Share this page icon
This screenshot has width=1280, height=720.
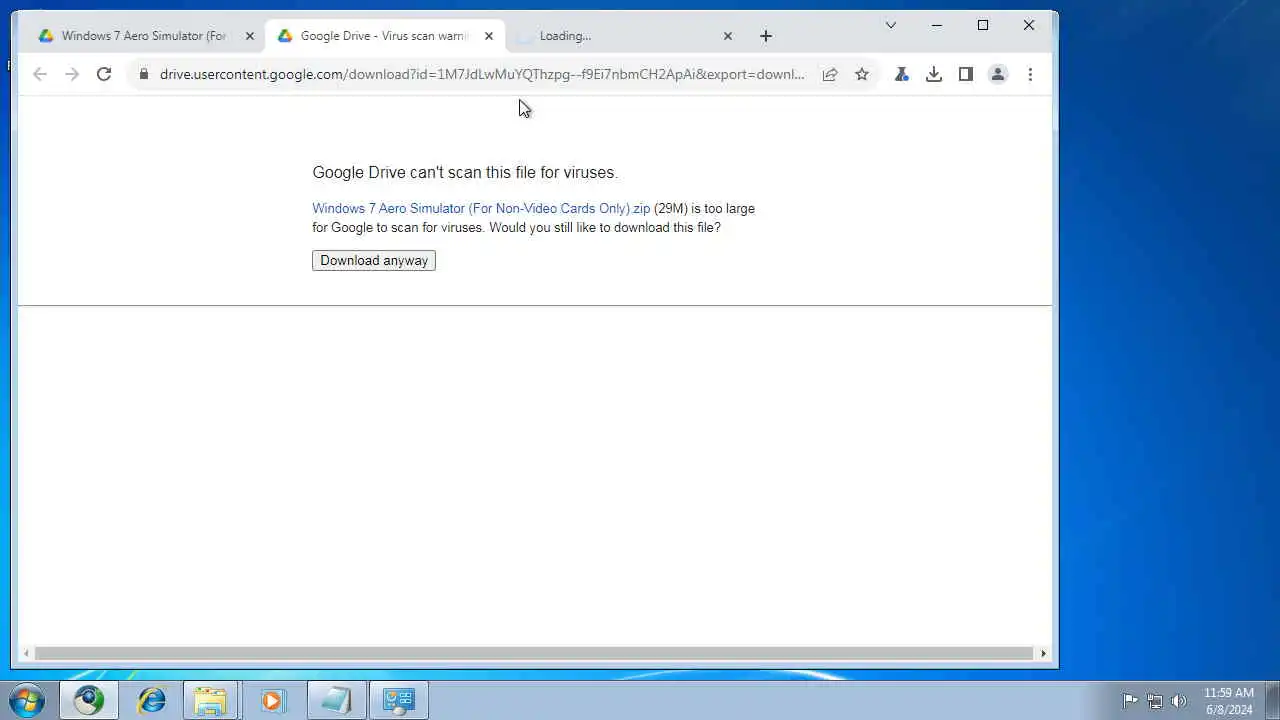pos(830,74)
